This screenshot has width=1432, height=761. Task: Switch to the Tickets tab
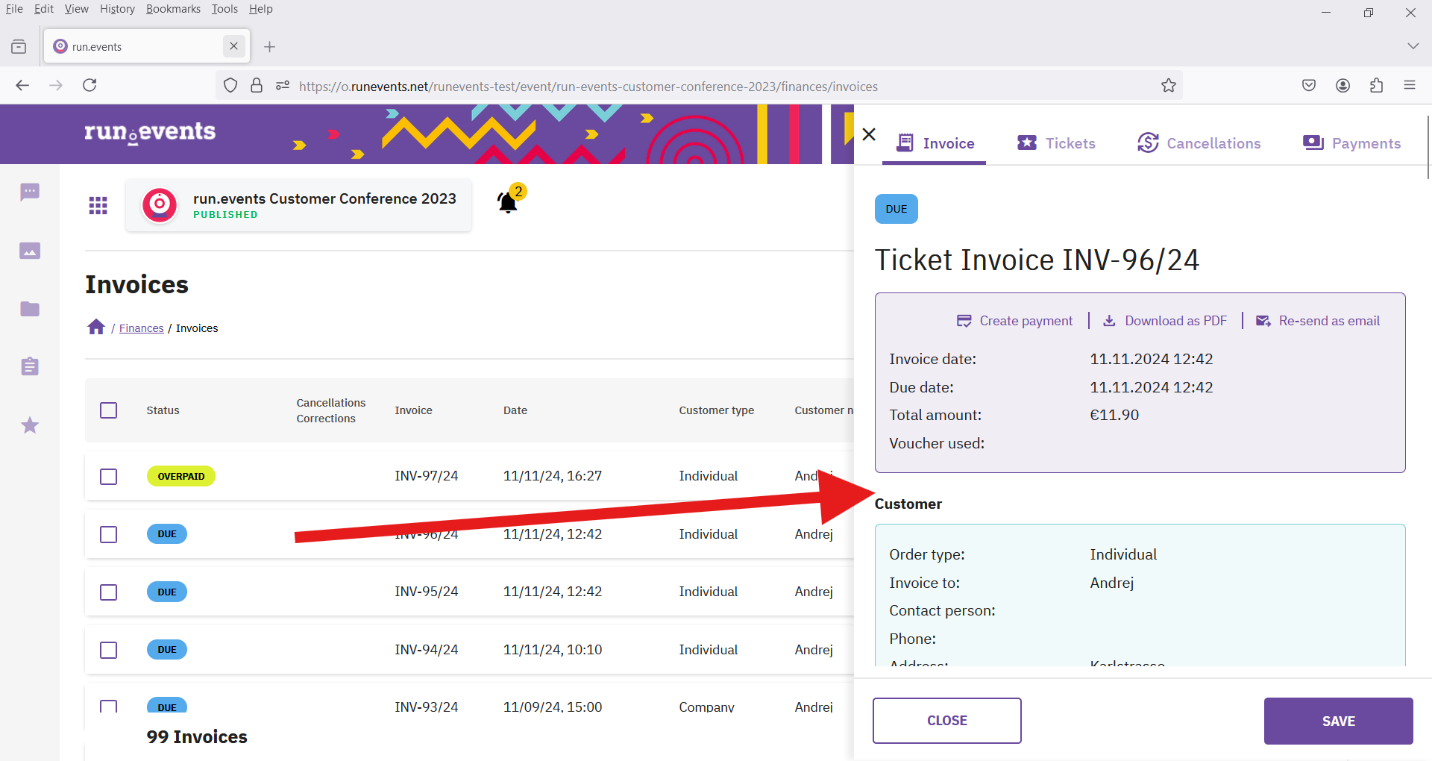tap(1056, 143)
